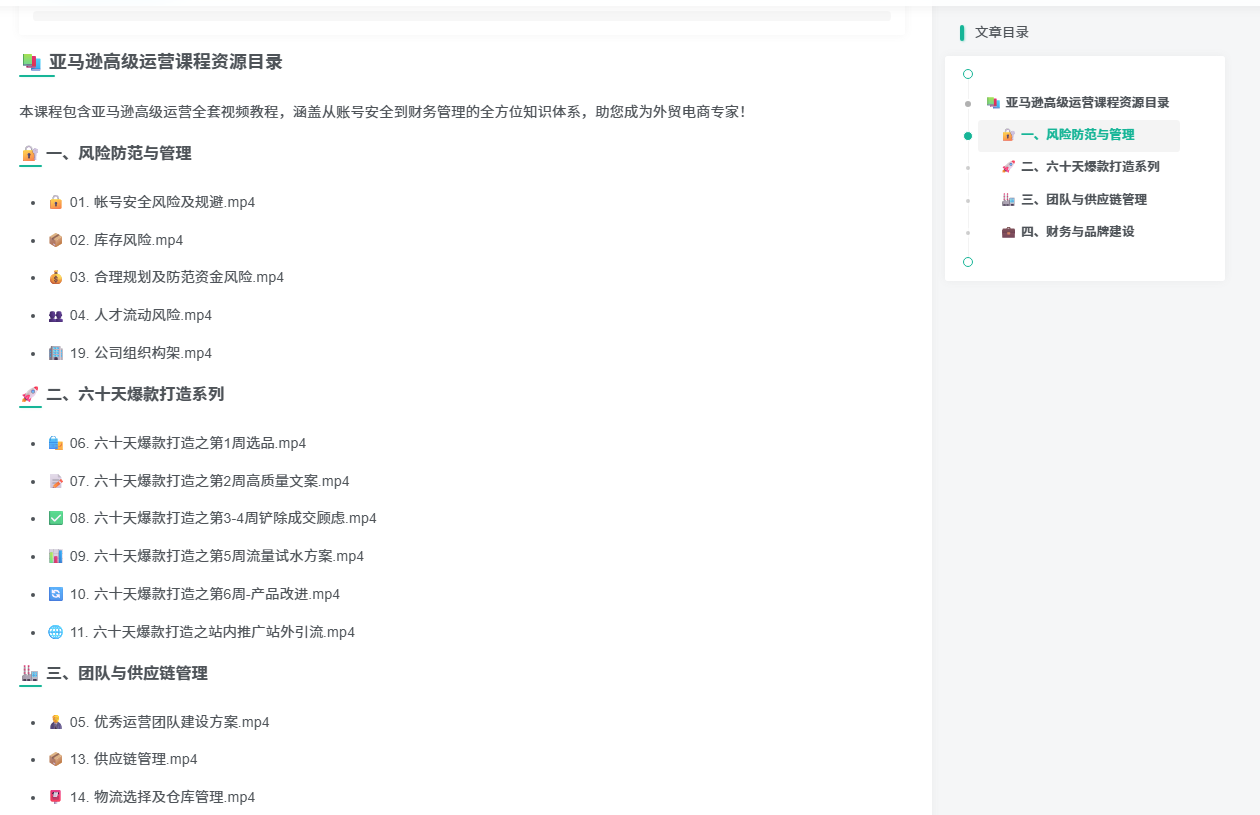Select 二、六十天爆款打造系列 in the sidebar directory
The height and width of the screenshot is (815, 1260).
(1089, 167)
